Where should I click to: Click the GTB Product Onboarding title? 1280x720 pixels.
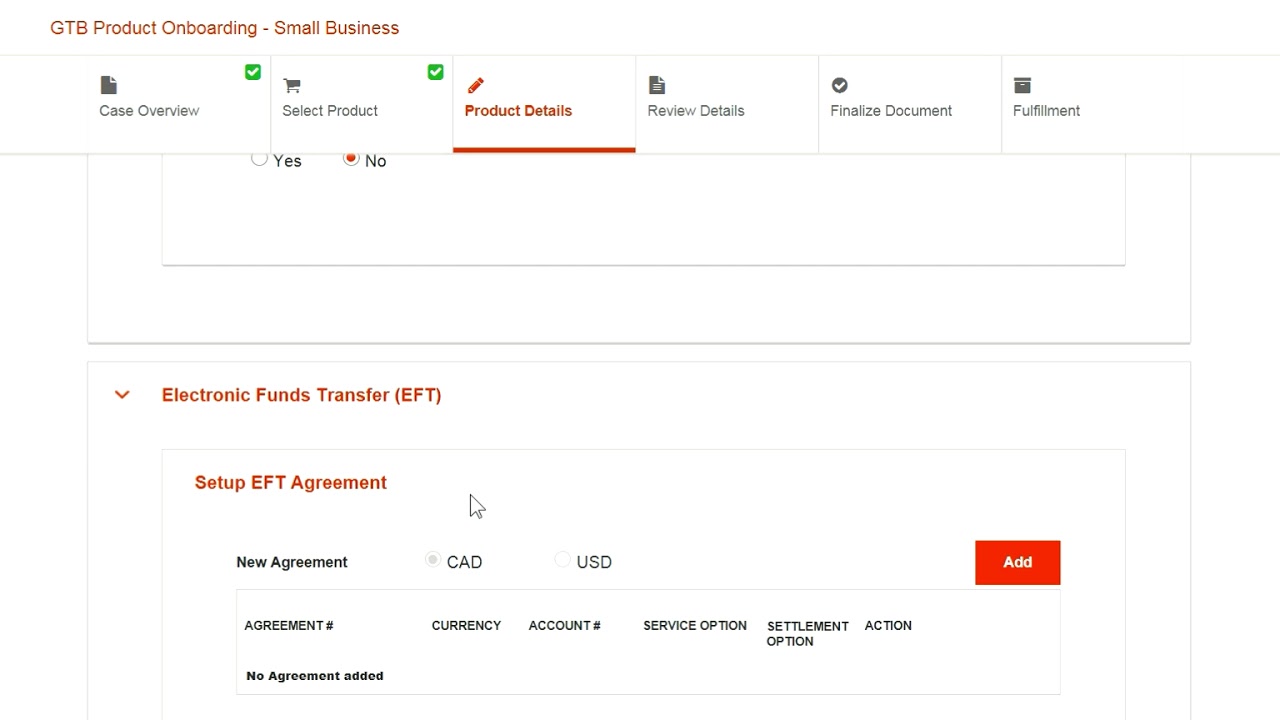tap(225, 28)
